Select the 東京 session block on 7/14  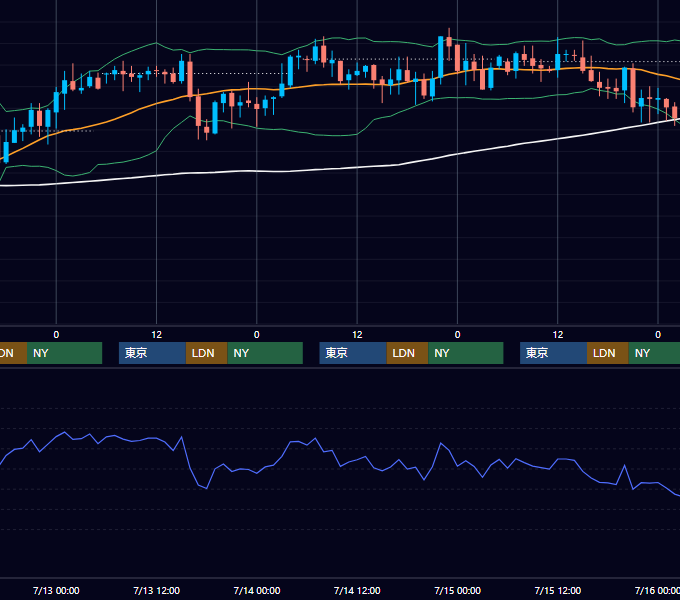[353, 353]
